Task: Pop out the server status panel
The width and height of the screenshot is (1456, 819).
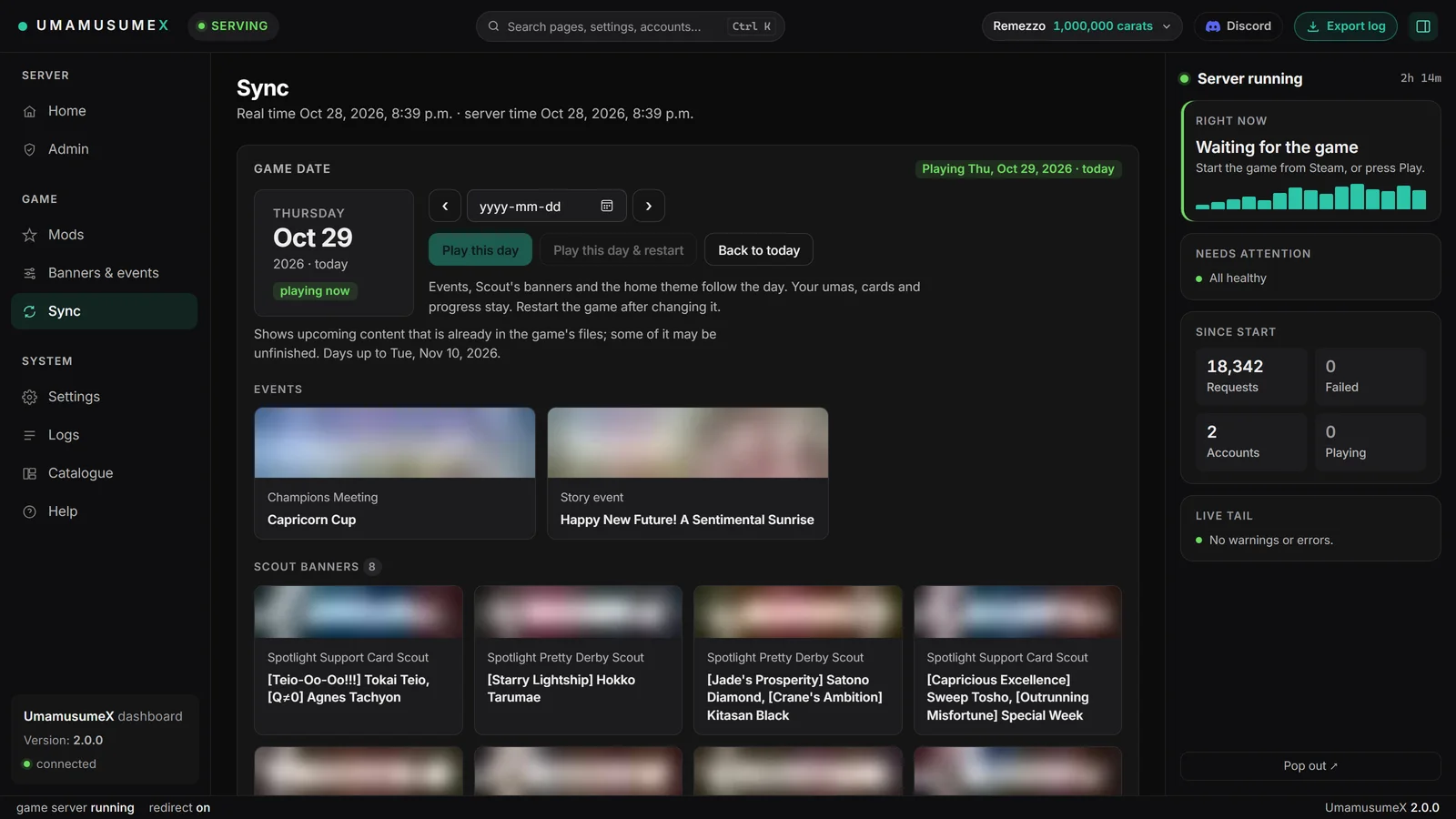Action: 1310,766
